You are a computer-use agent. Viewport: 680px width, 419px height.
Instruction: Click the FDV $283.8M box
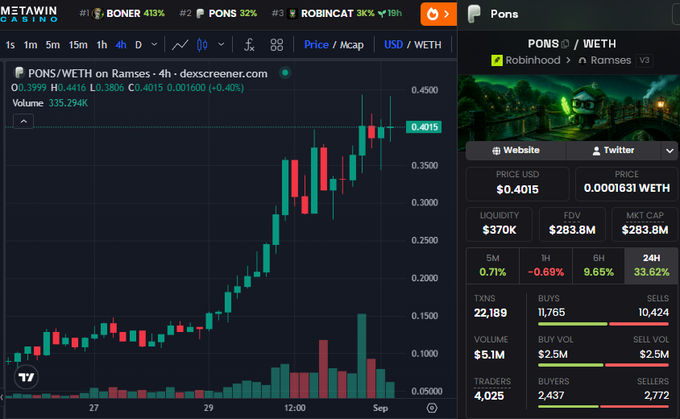pyautogui.click(x=572, y=224)
